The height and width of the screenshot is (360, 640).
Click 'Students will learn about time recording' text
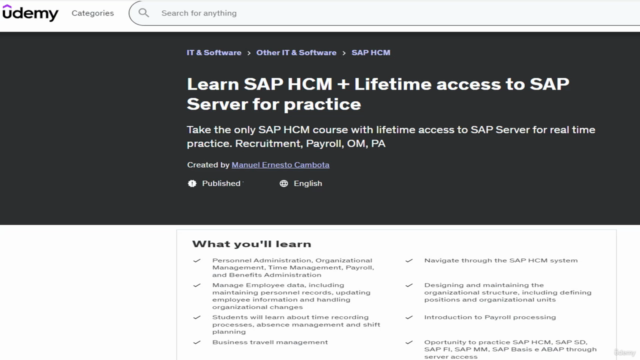click(x=296, y=324)
